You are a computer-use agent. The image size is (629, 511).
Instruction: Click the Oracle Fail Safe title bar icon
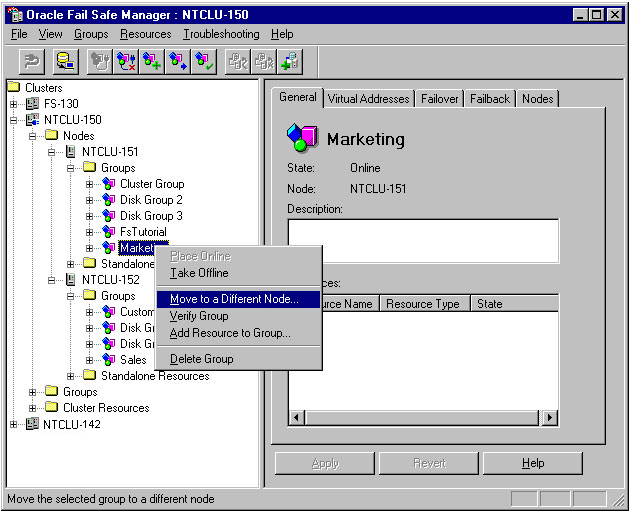tap(15, 14)
